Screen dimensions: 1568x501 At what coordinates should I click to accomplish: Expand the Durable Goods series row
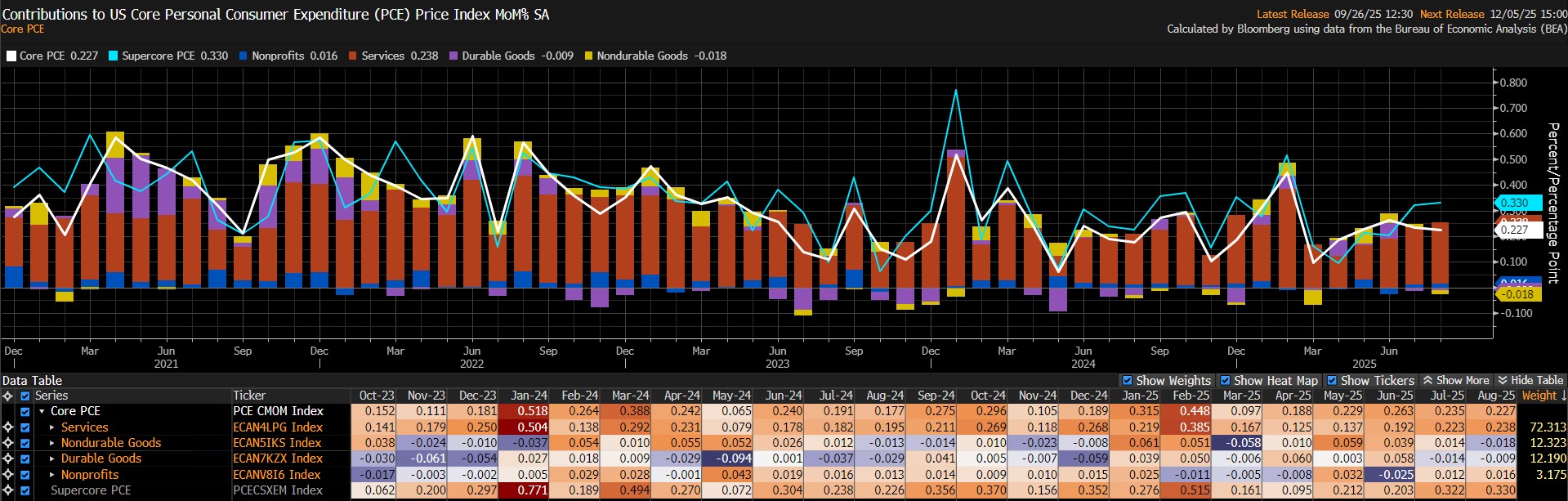tap(52, 459)
